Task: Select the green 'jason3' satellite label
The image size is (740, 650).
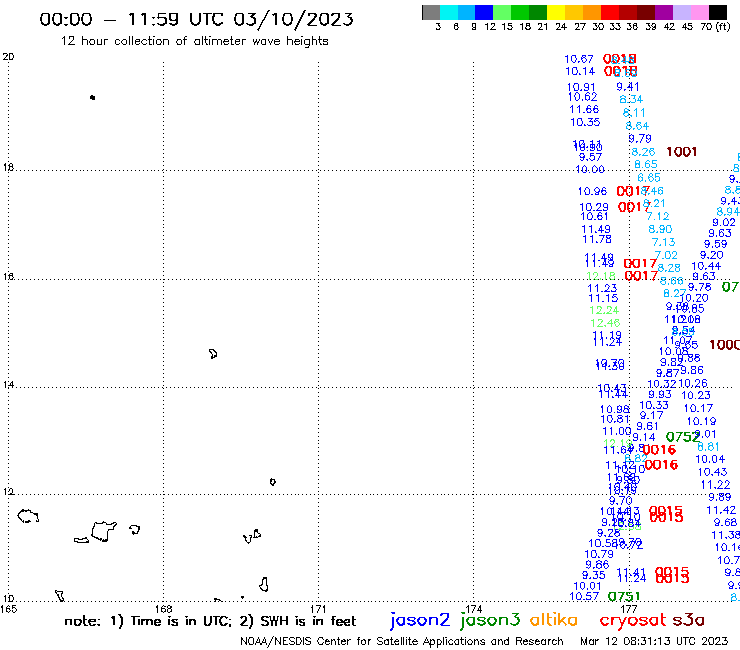Action: tap(490, 620)
